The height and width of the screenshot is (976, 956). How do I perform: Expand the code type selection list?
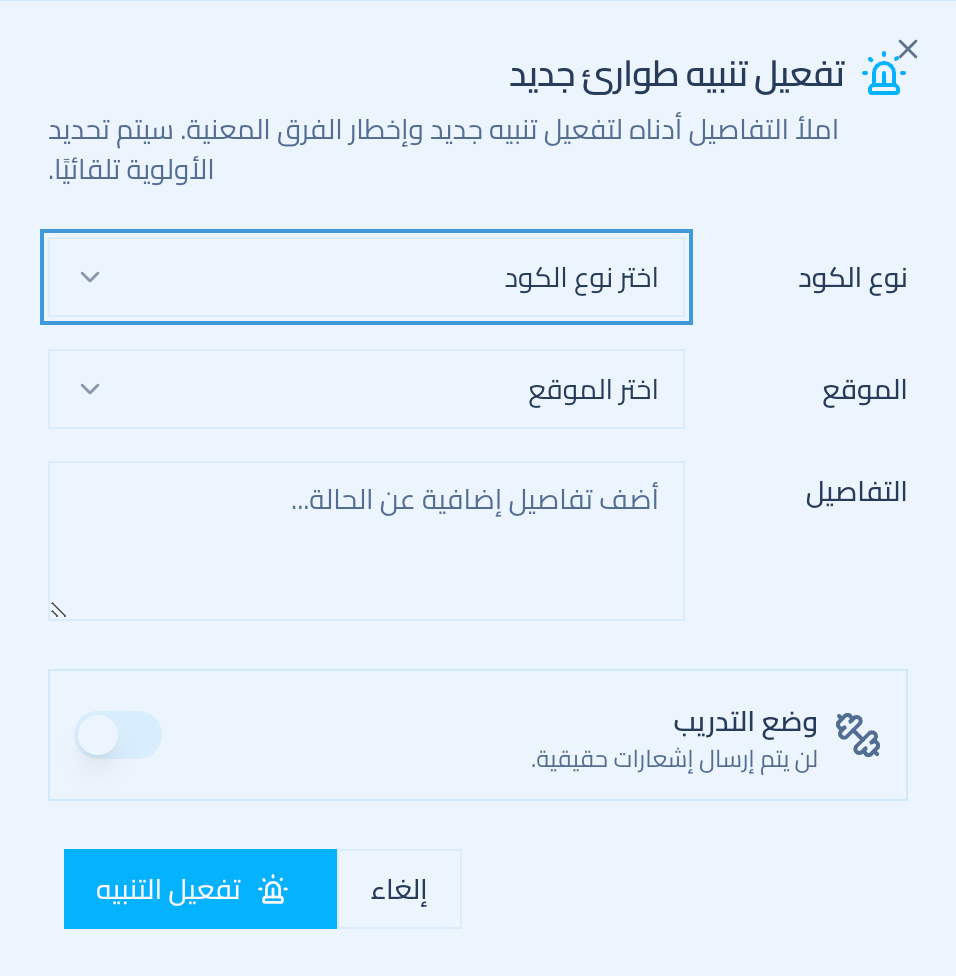coord(366,277)
